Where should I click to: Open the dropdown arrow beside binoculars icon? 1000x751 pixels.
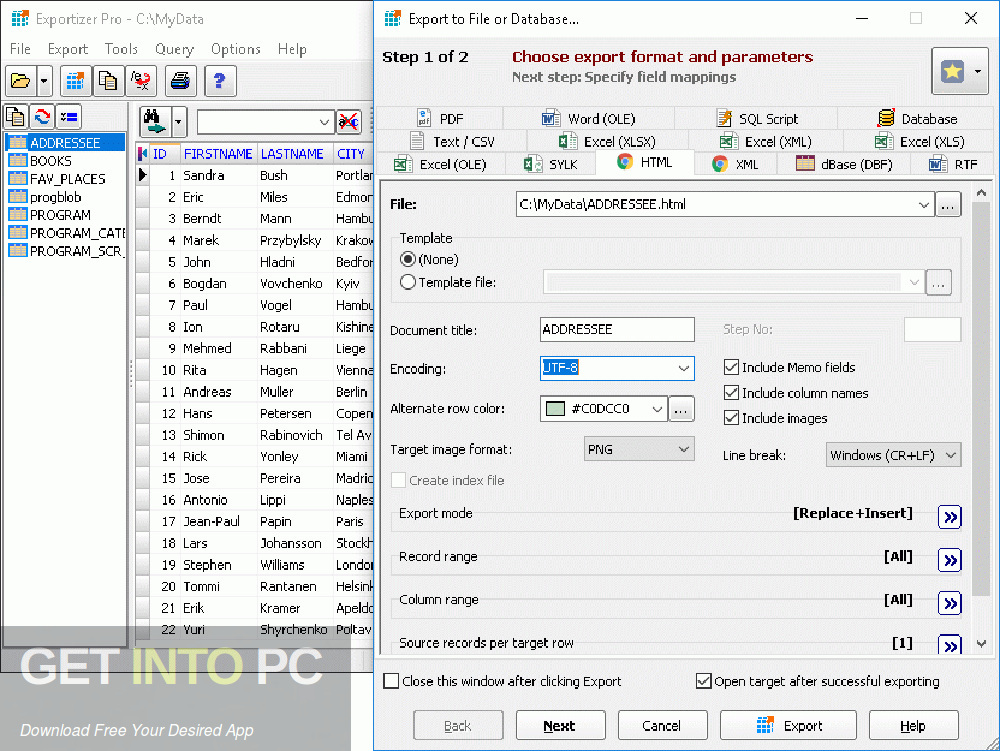coord(179,121)
